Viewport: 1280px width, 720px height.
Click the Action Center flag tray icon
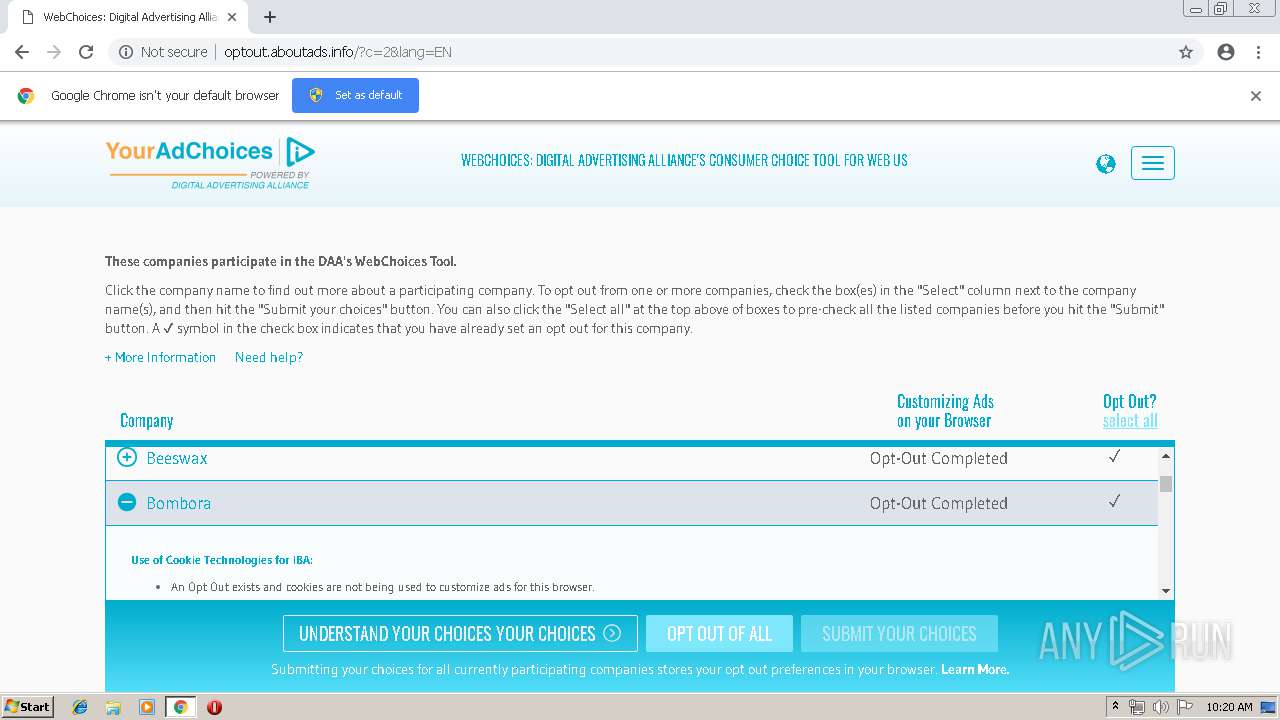click(x=1185, y=707)
